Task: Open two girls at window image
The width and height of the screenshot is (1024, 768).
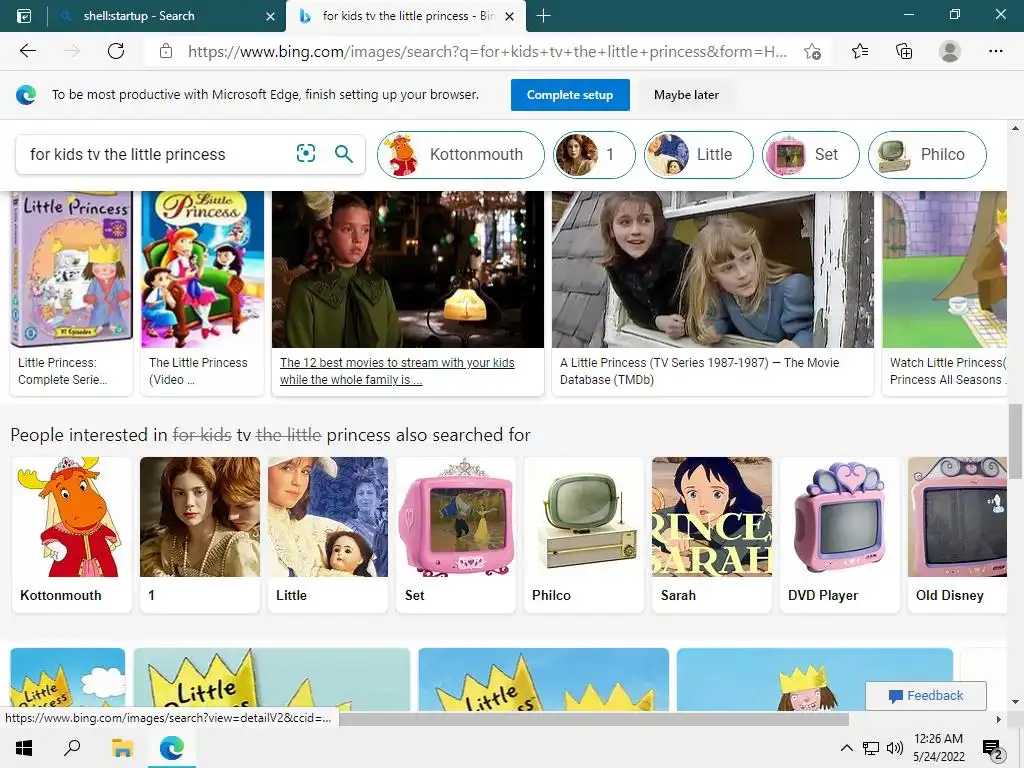Action: coord(712,269)
